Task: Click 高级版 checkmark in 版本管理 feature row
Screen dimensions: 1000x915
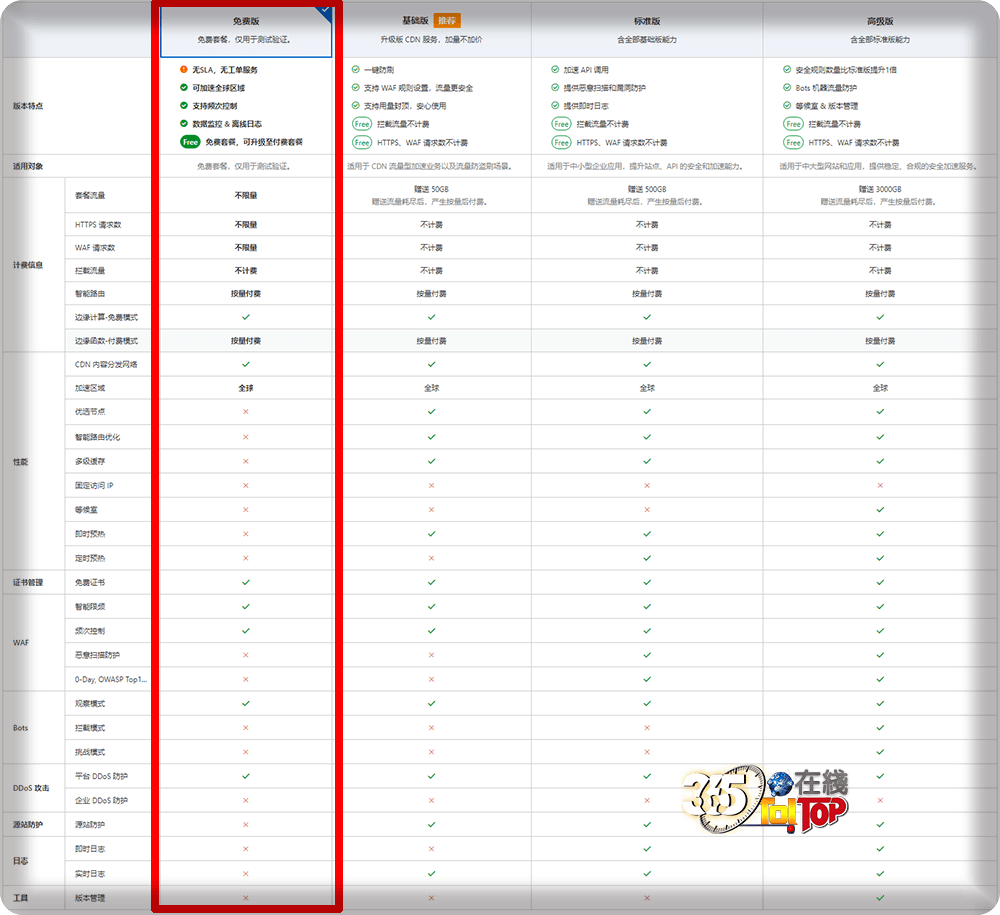Action: [x=880, y=898]
